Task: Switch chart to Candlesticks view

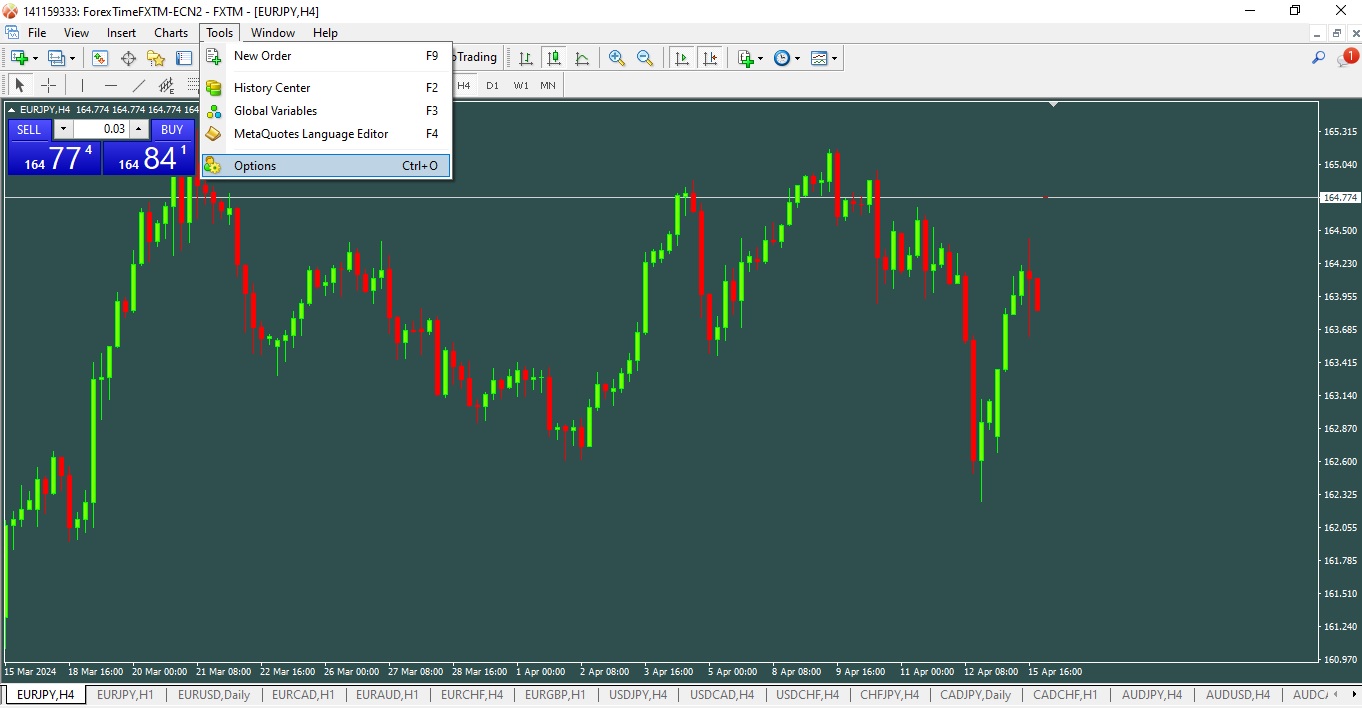Action: click(x=553, y=57)
